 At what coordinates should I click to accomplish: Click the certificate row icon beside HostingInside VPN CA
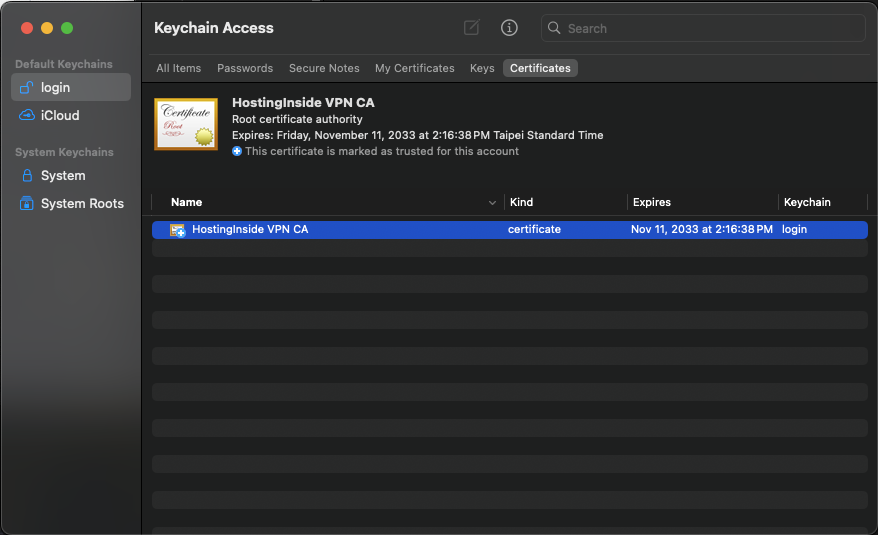pyautogui.click(x=178, y=230)
